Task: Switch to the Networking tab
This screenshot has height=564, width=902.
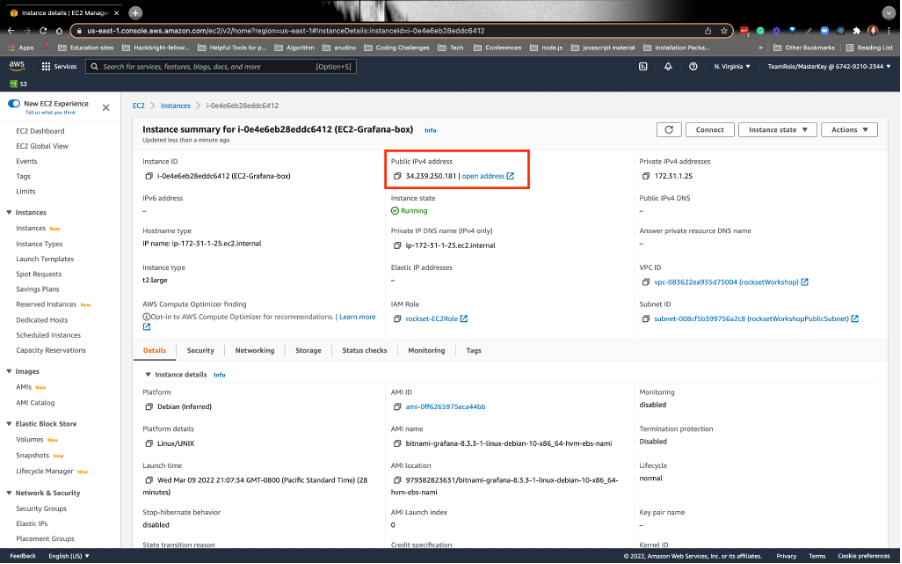Action: [254, 350]
